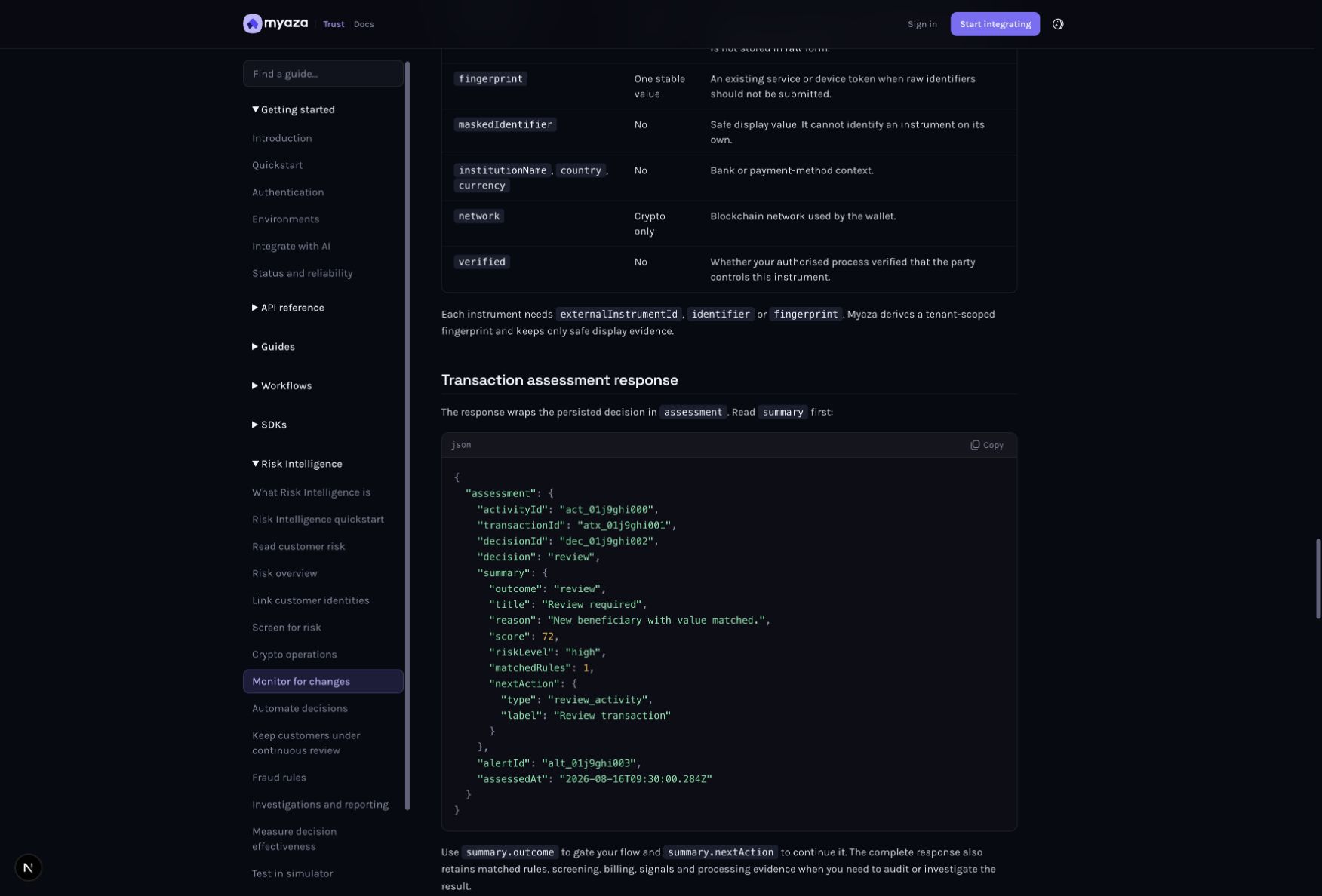The width and height of the screenshot is (1322, 896).
Task: Click the sidebar scrollbar
Action: pos(407,436)
